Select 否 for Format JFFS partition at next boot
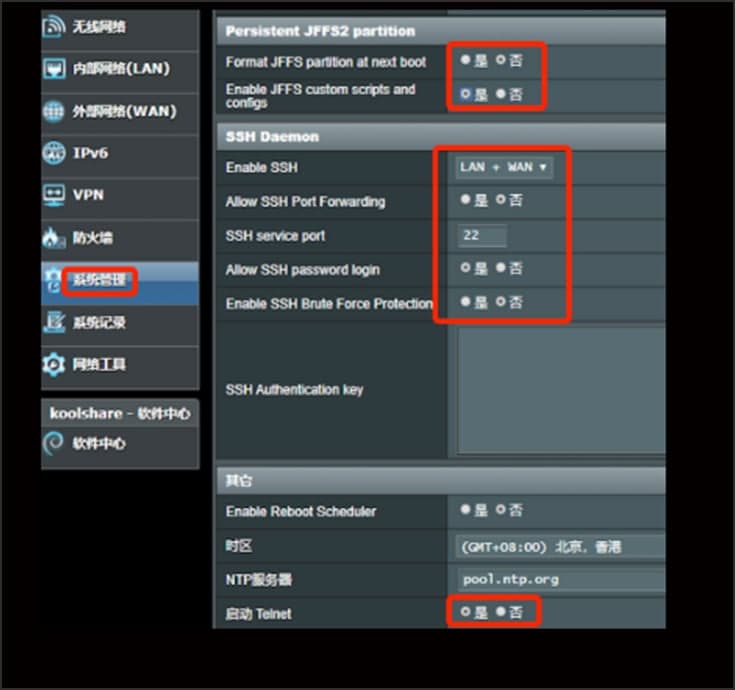 [x=501, y=60]
